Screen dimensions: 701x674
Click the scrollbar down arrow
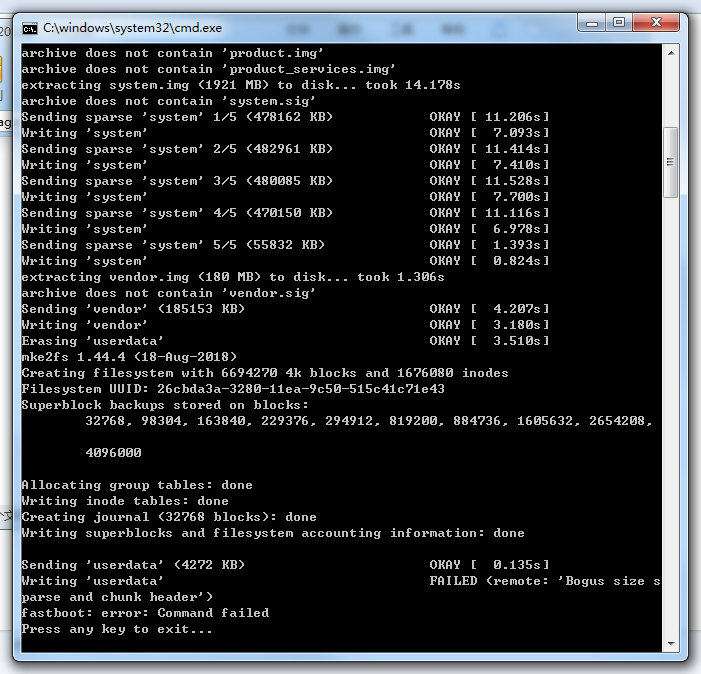click(x=671, y=644)
